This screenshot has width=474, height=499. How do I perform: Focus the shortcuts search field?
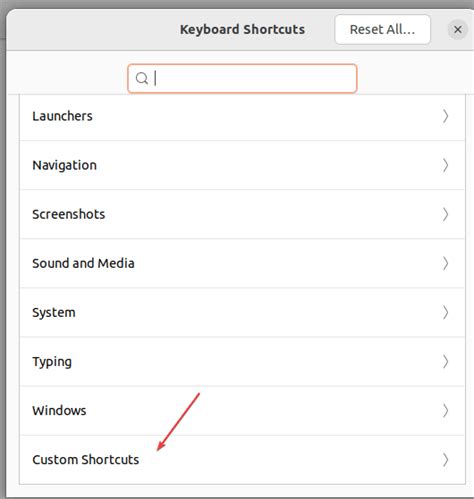pyautogui.click(x=242, y=79)
